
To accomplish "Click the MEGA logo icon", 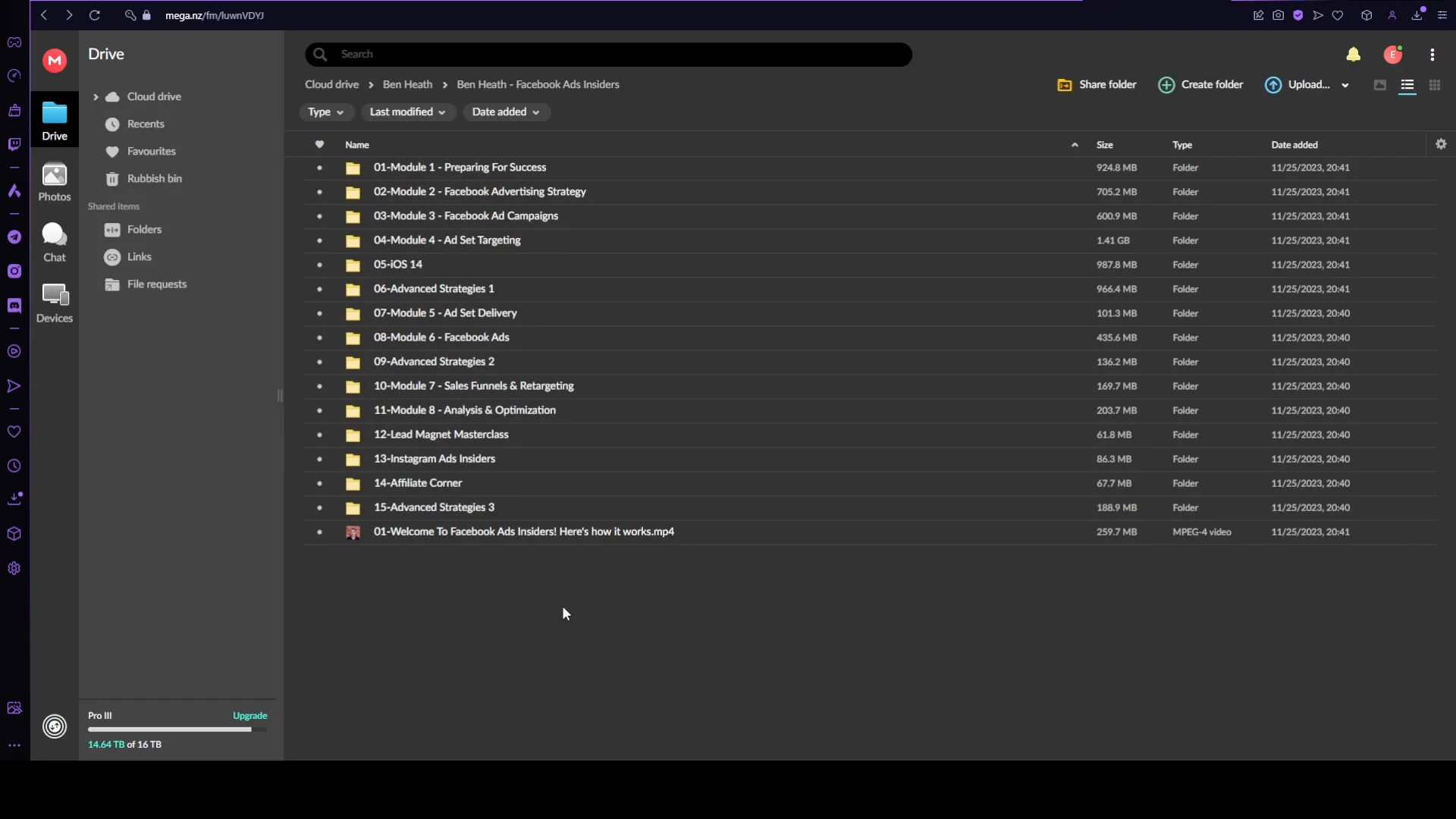I will click(x=54, y=61).
